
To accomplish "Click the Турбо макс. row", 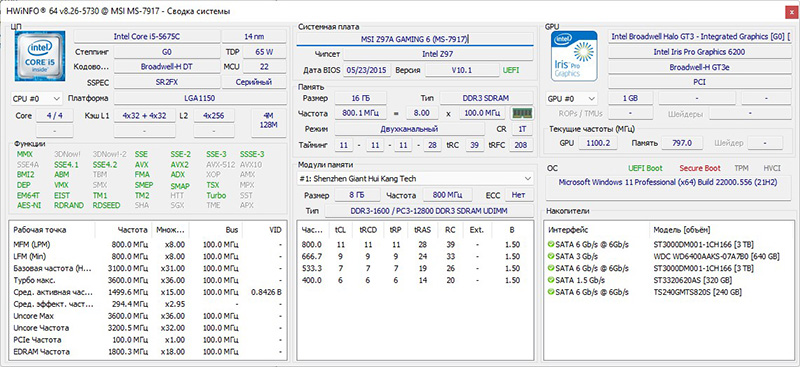I will 148,280.
